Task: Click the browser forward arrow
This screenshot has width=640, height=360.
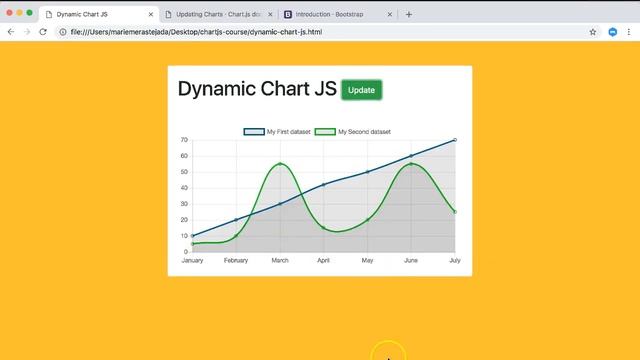Action: [x=27, y=32]
